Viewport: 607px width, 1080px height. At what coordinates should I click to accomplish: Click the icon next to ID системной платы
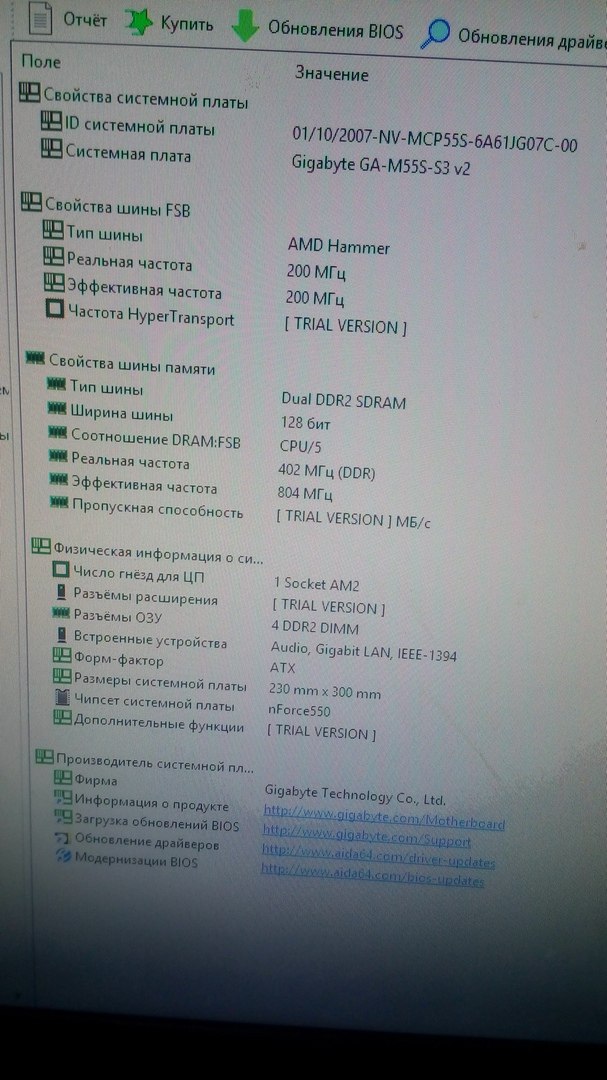[x=51, y=122]
